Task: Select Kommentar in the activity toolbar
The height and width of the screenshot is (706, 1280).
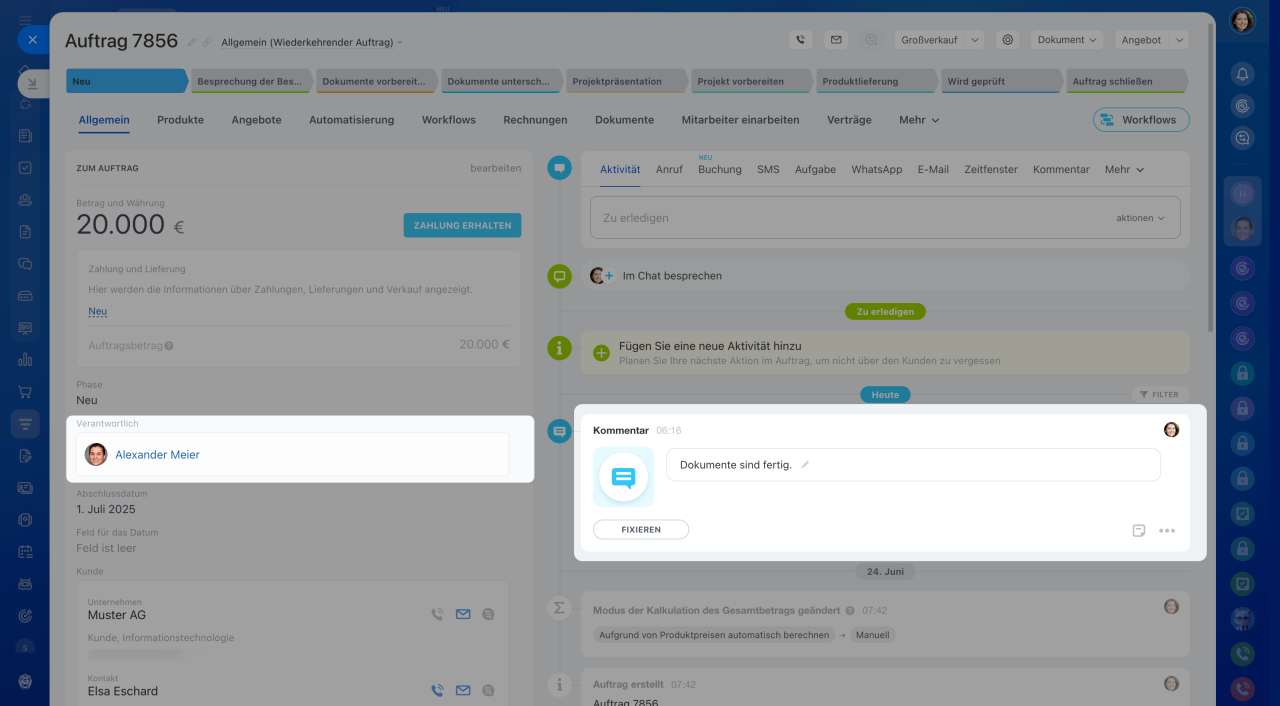Action: click(1061, 170)
